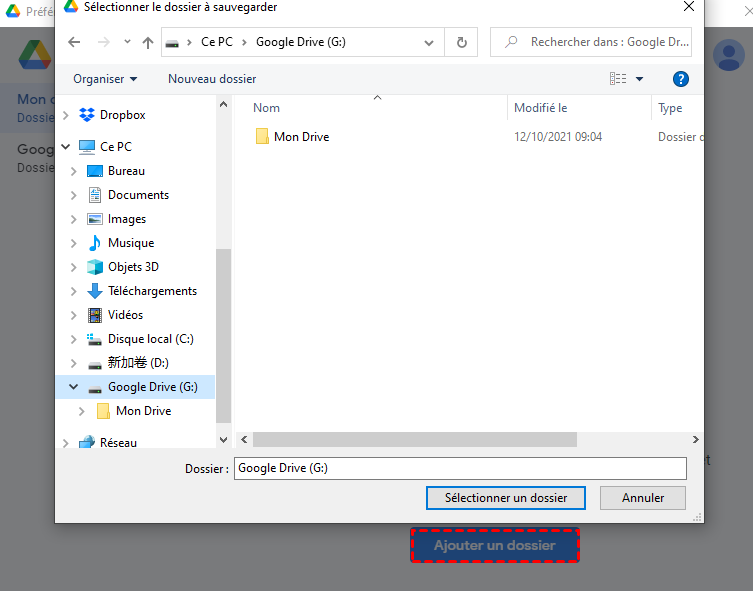
Task: Click horizontal scrollbar left arrow
Action: pos(244,439)
